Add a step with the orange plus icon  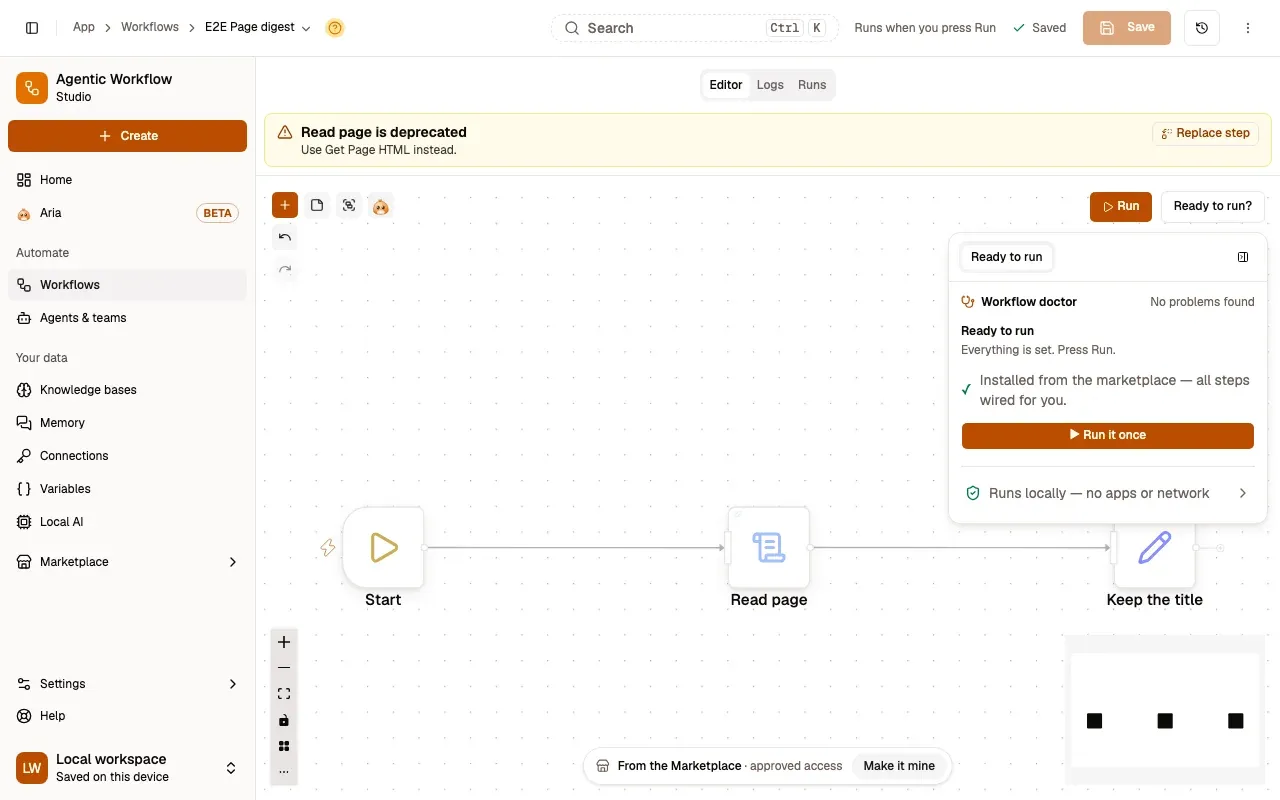click(285, 205)
